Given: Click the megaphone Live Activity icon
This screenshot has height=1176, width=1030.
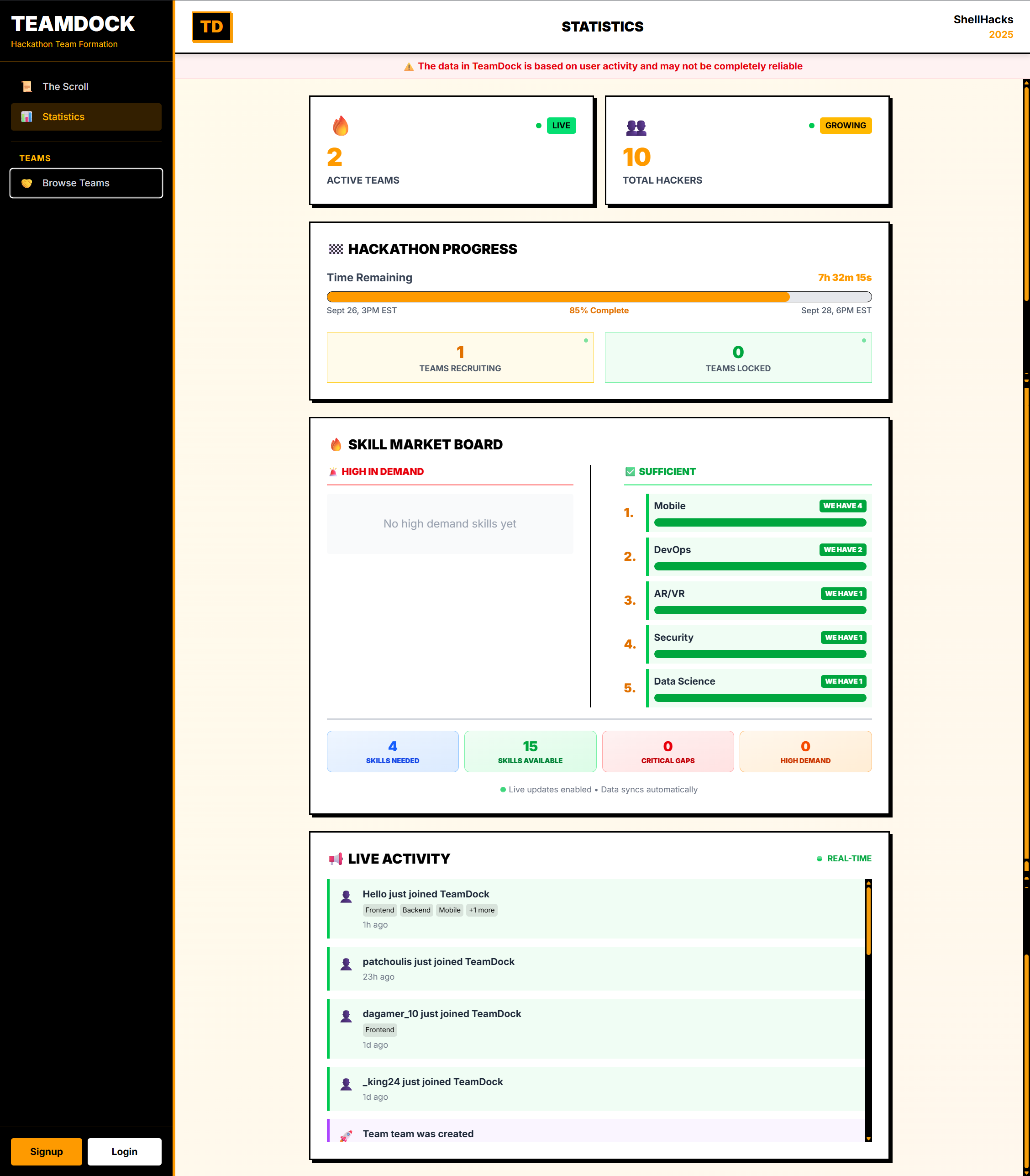Looking at the screenshot, I should [336, 859].
